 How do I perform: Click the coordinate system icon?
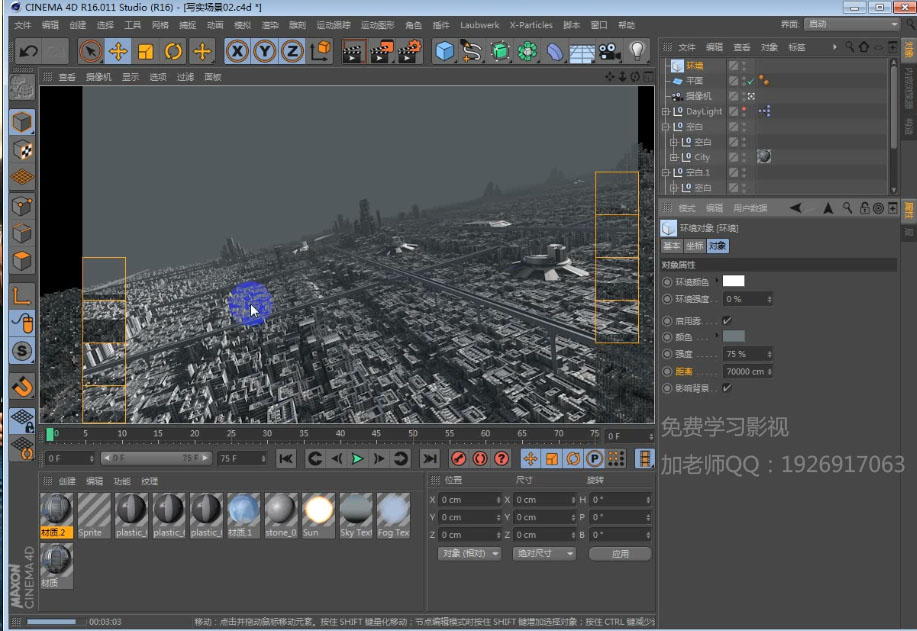tap(320, 51)
